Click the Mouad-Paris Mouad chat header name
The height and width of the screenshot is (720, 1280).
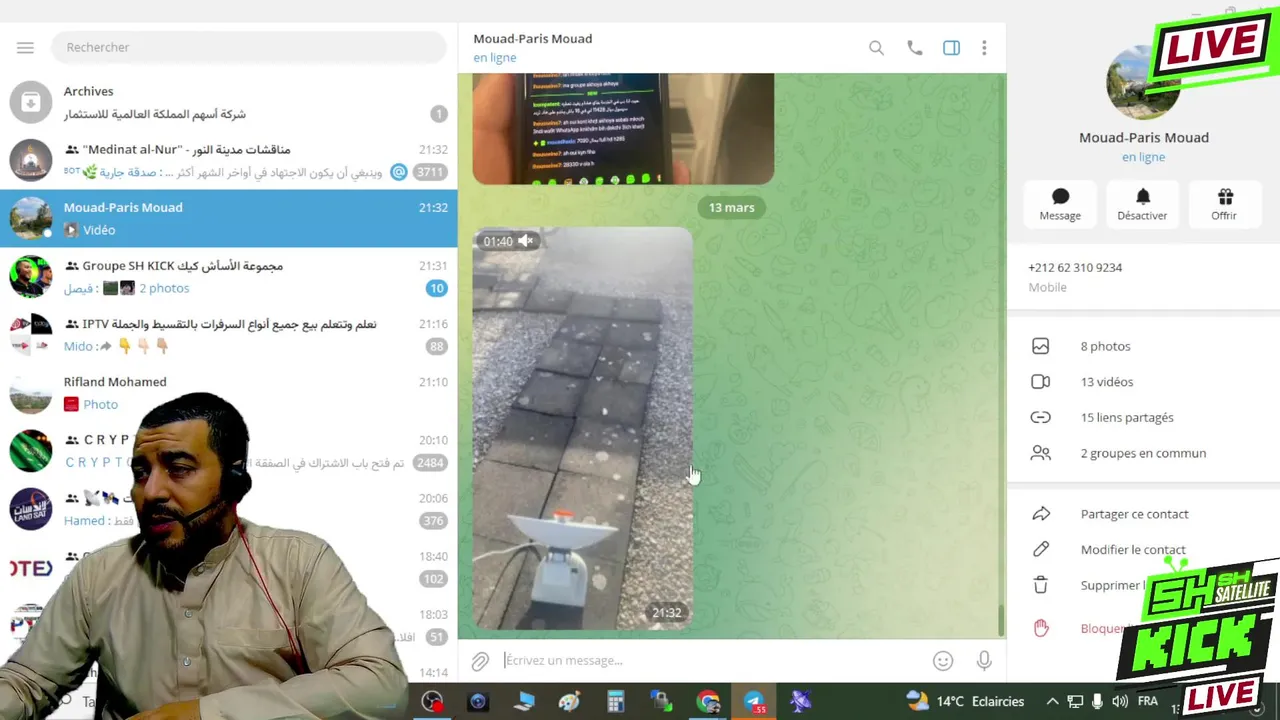click(x=533, y=39)
